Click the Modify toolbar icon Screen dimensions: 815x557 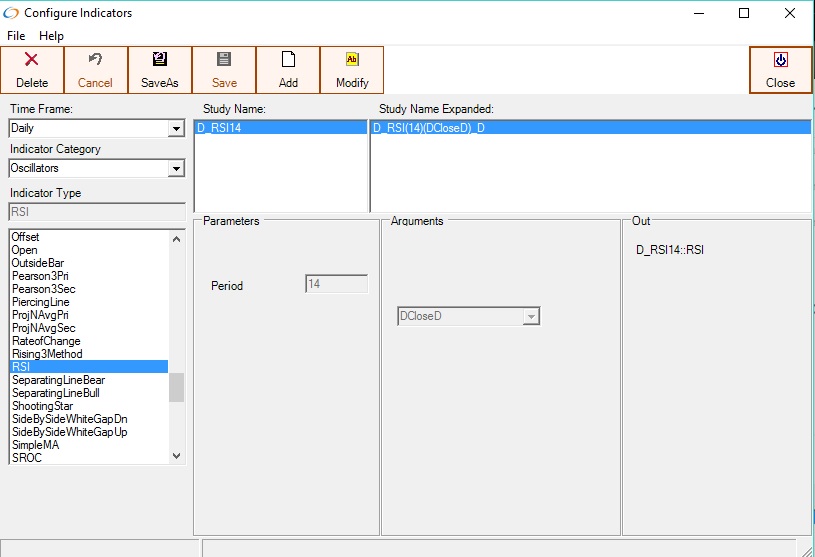click(x=352, y=61)
